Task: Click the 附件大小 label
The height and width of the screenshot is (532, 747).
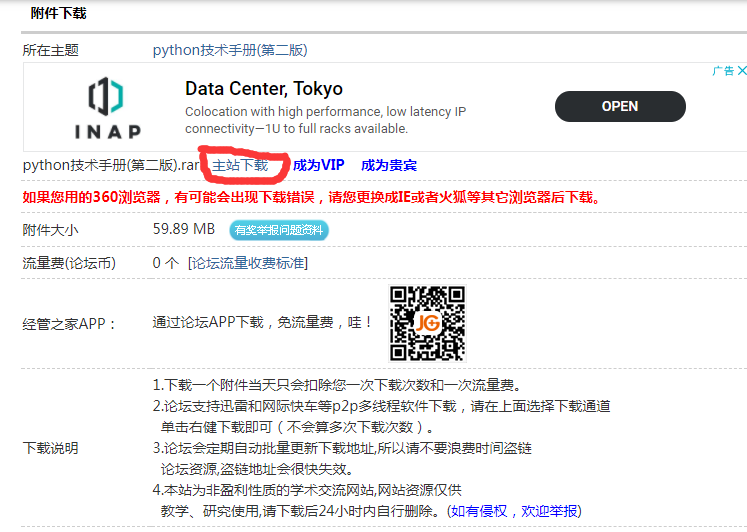Action: point(50,230)
